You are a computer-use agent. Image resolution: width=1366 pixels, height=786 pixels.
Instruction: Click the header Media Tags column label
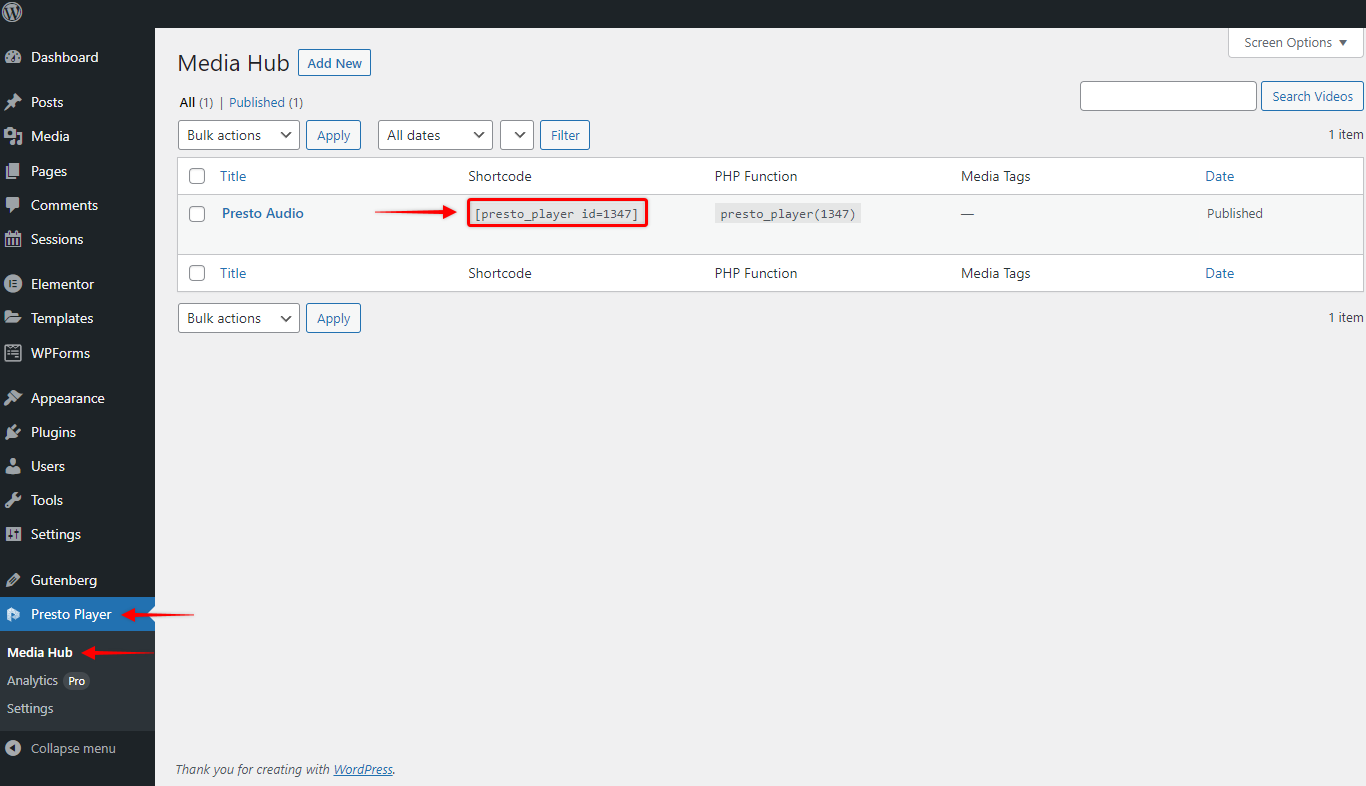pos(995,176)
